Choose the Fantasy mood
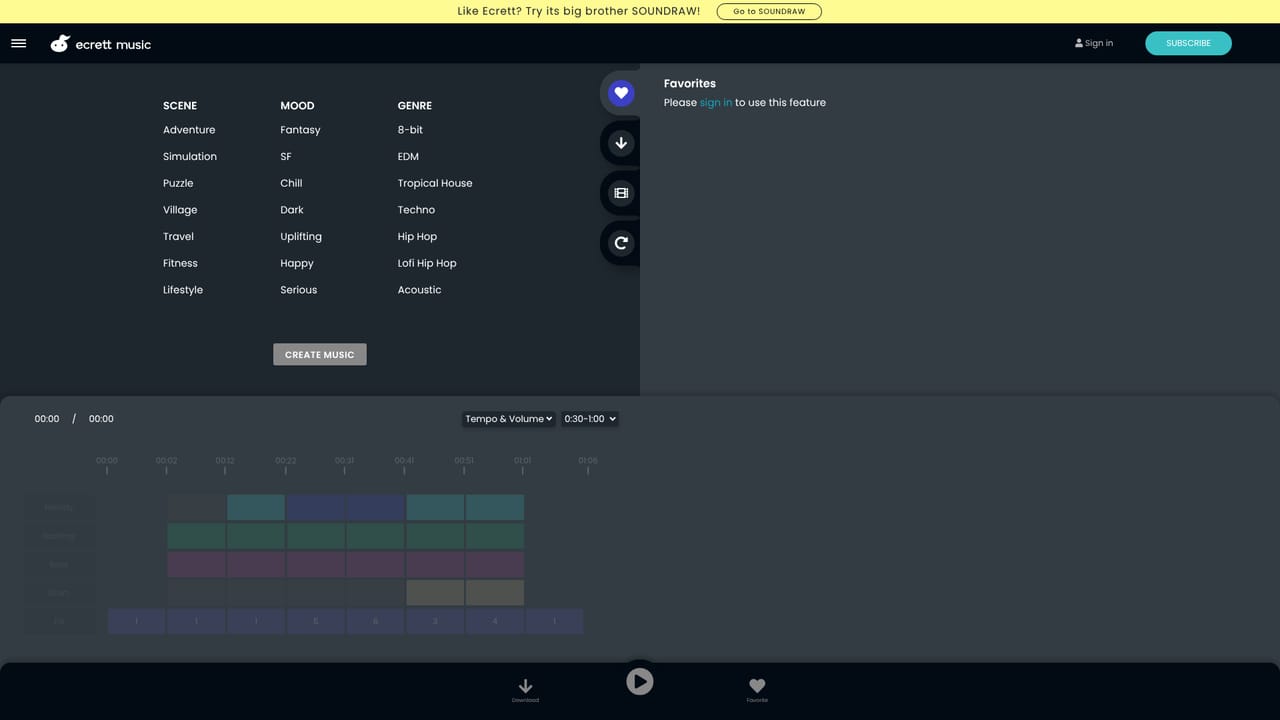 click(x=300, y=130)
